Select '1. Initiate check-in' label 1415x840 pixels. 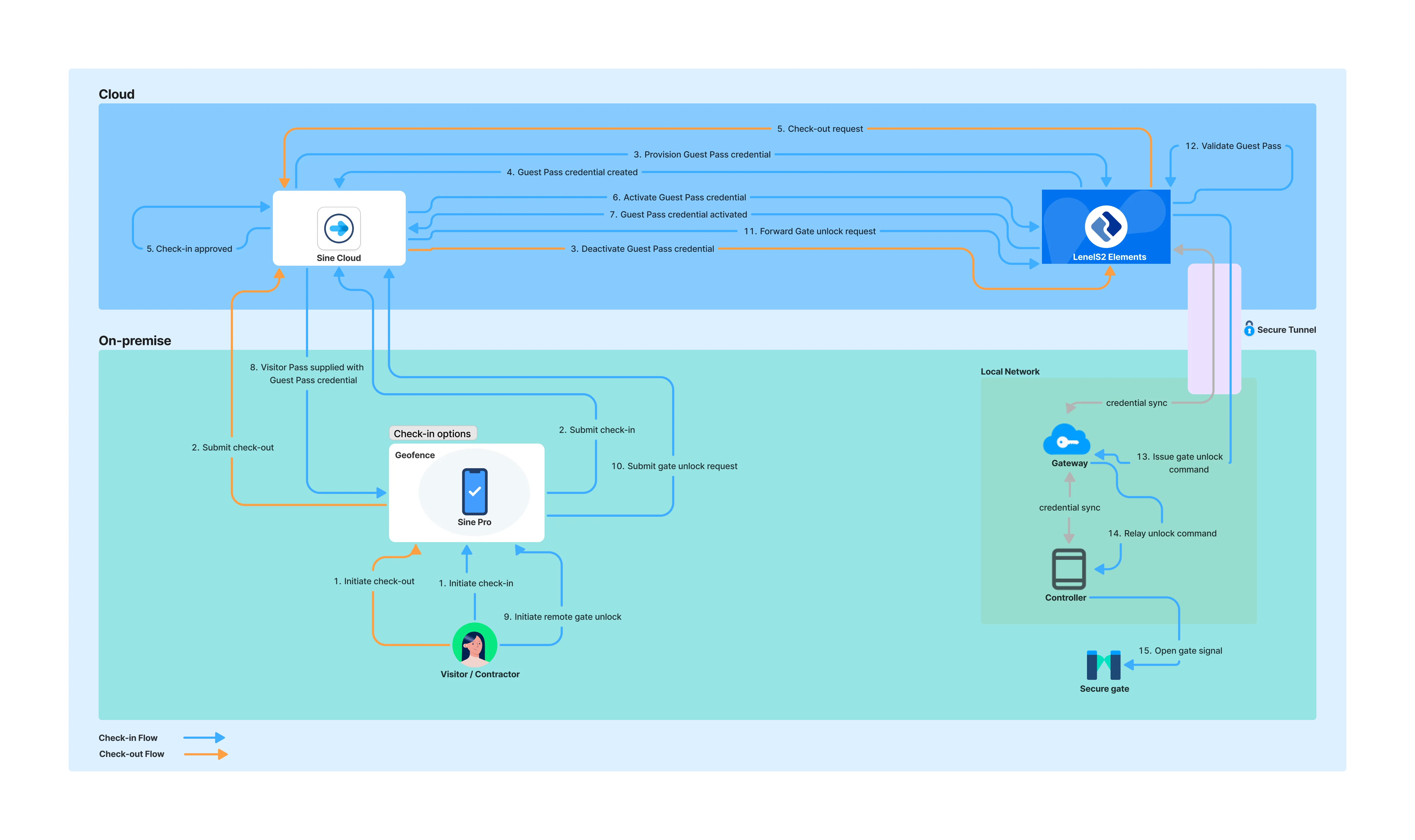click(x=476, y=584)
